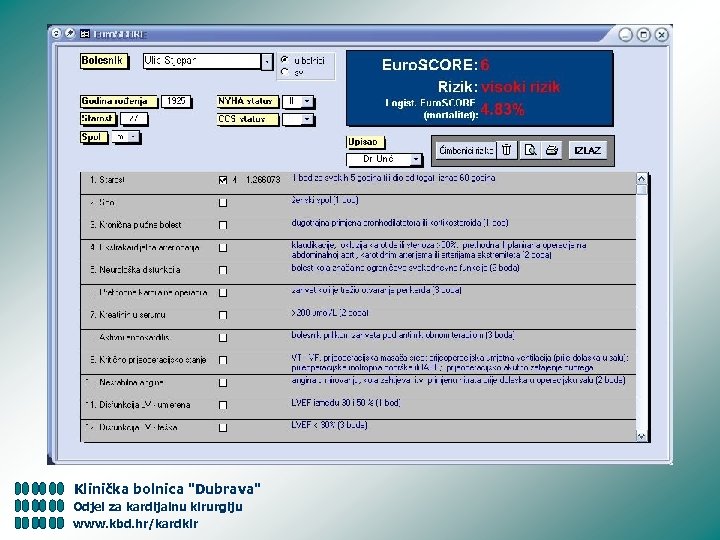720x540 pixels.
Task: Click the 'Godina rođenja' label
Action: coord(119,101)
